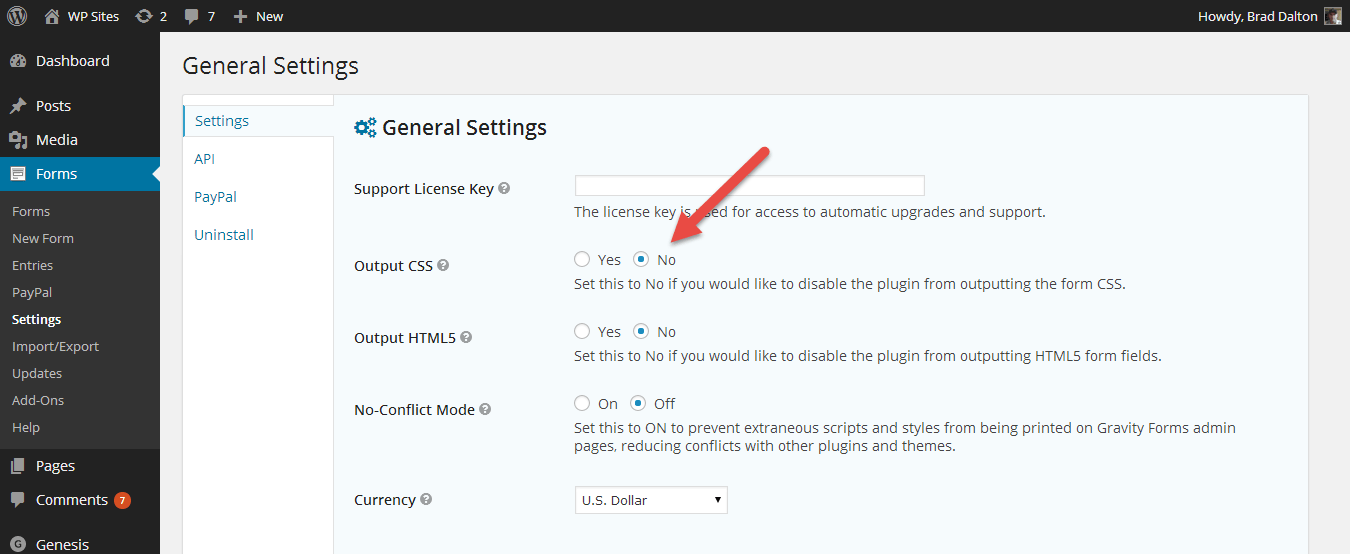Open the comments bubble icon showing 7

pos(192,16)
